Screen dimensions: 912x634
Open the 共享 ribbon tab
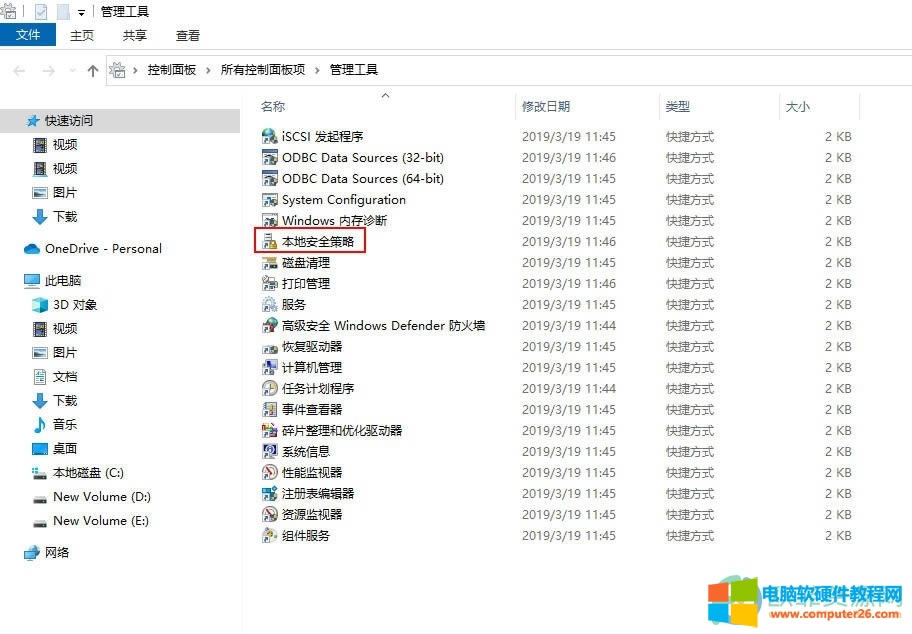tap(135, 35)
